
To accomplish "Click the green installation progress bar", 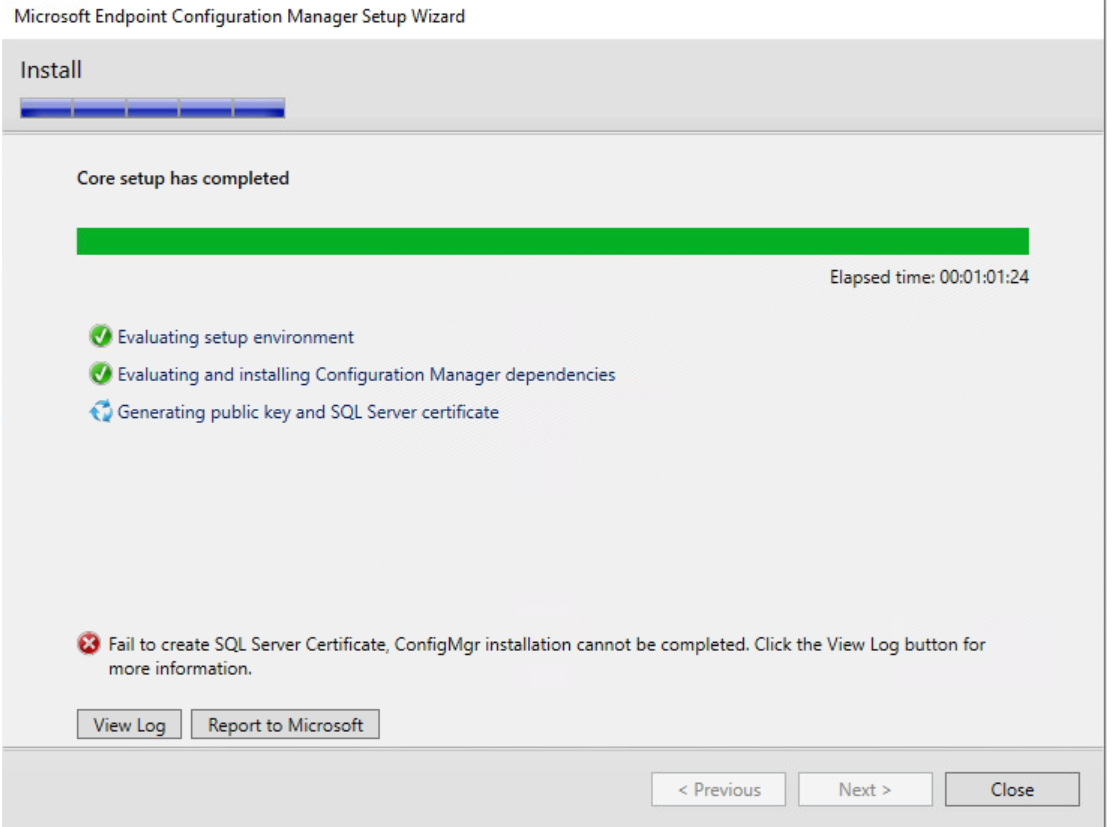I will (x=552, y=241).
